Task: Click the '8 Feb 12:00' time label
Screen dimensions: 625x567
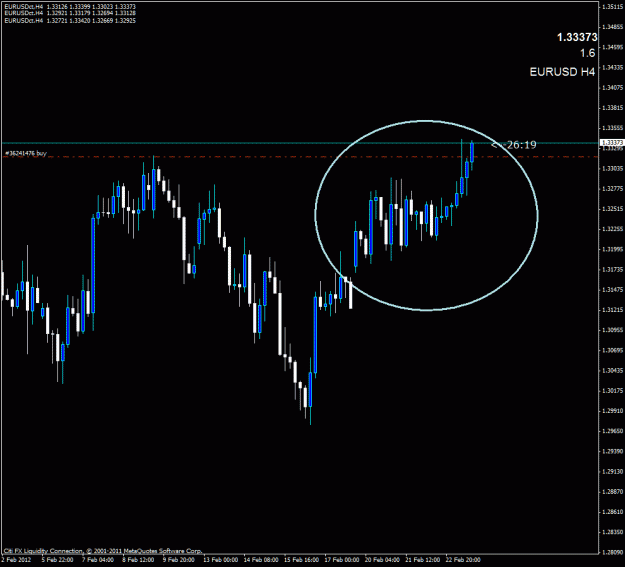Action: (x=138, y=560)
